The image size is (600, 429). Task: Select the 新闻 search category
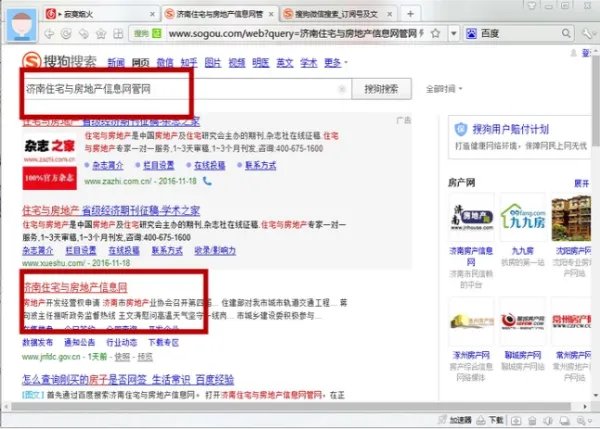click(116, 63)
